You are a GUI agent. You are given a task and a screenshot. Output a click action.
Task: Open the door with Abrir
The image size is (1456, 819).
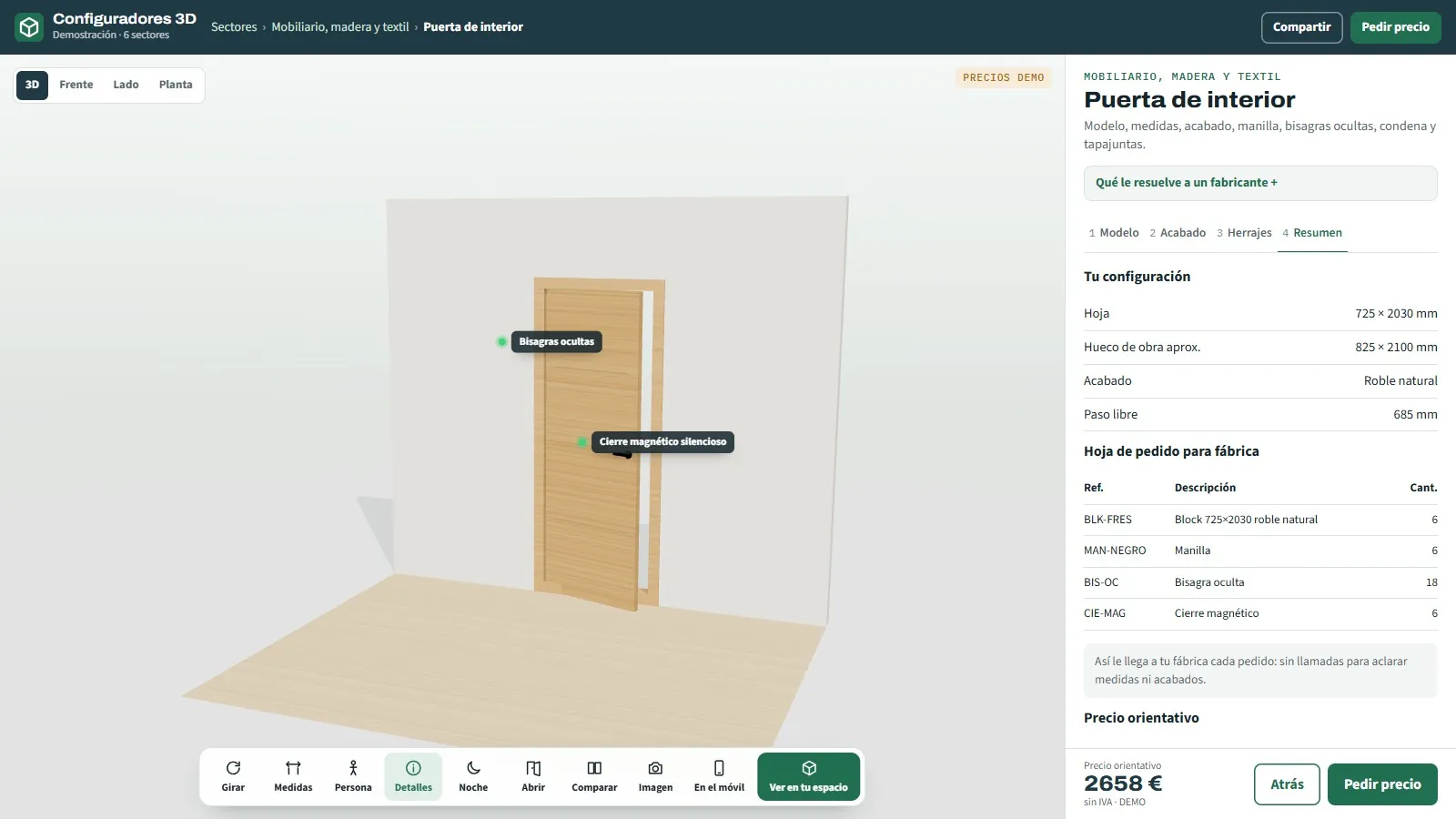(533, 777)
